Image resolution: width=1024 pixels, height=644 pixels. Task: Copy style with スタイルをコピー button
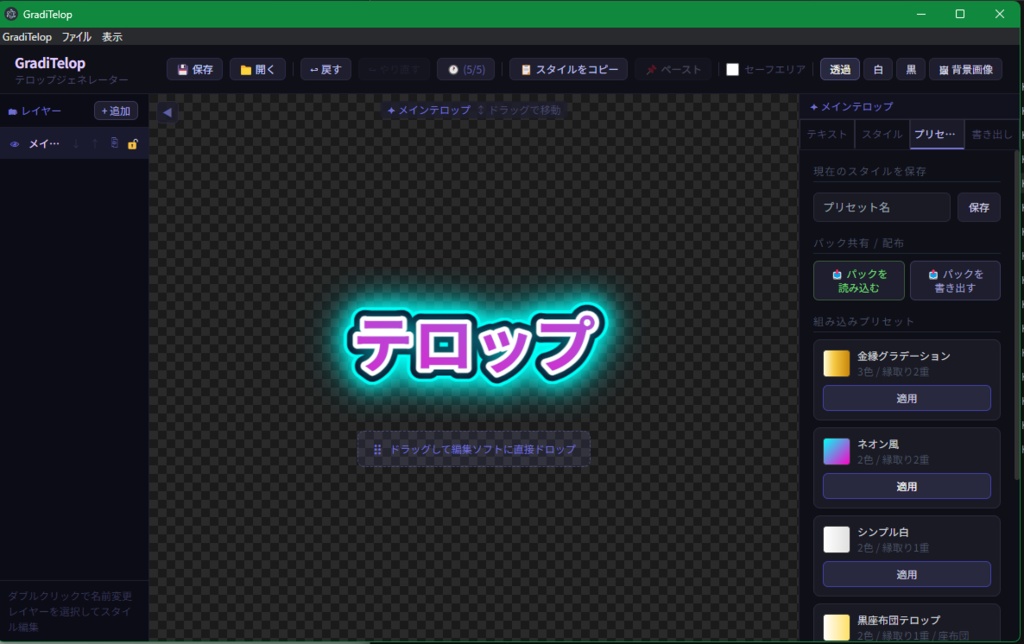(x=568, y=69)
